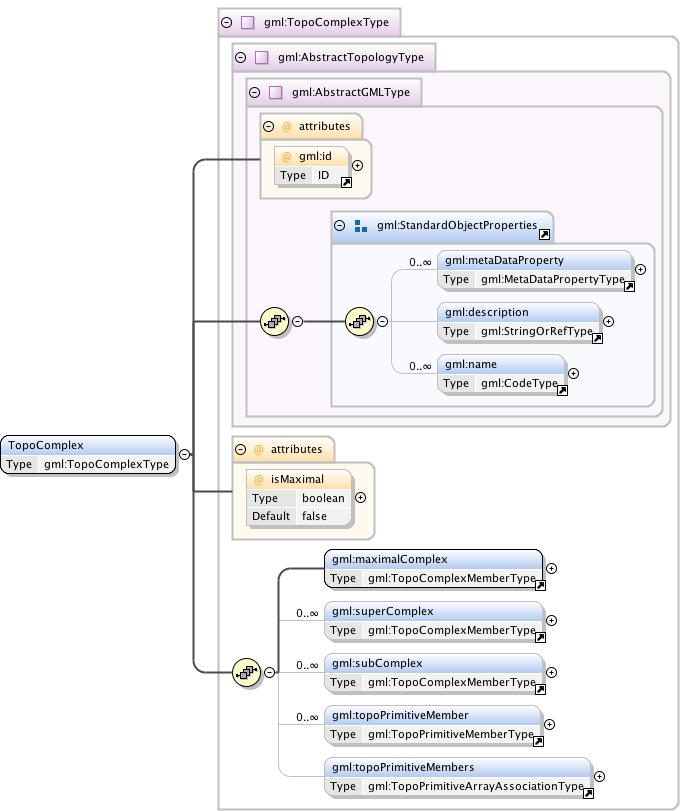Follow the reference arrow on gml:metaDataProperty
Screen dimensions: 680x811
pyautogui.click(x=629, y=287)
